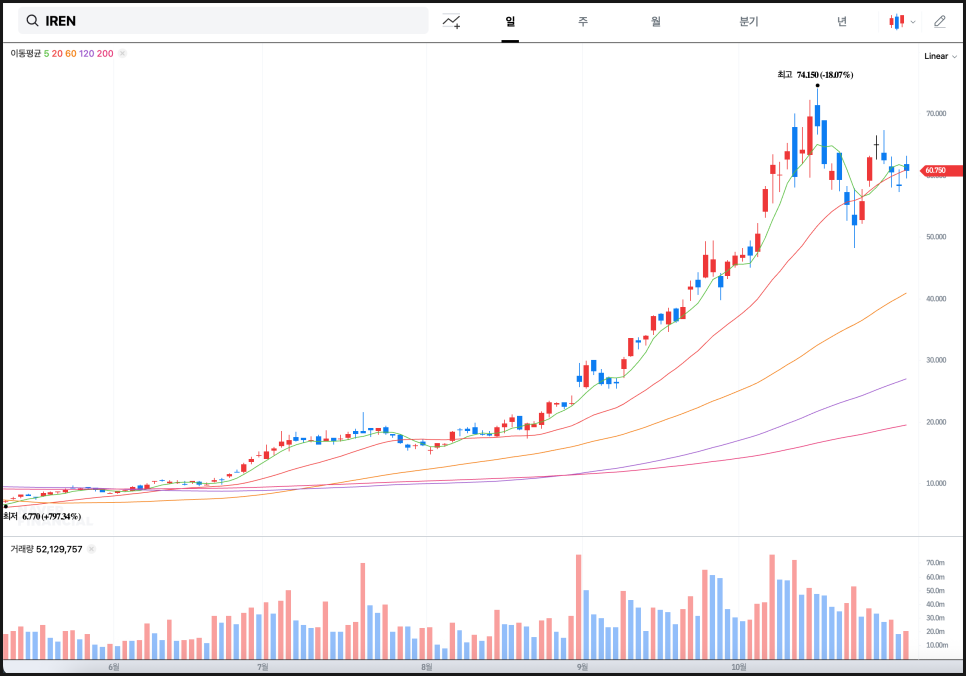Click the 거래량 volume label
The height and width of the screenshot is (676, 966).
(x=22, y=549)
